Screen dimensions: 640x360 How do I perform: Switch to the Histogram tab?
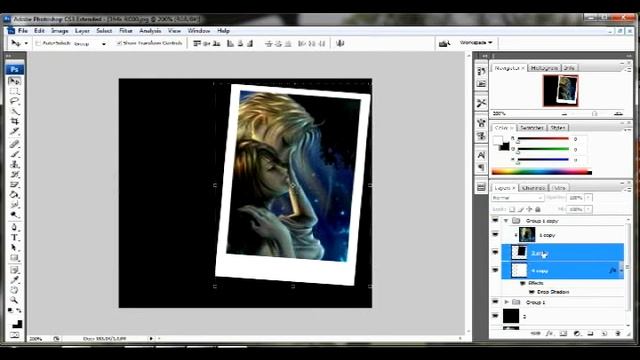pyautogui.click(x=544, y=68)
